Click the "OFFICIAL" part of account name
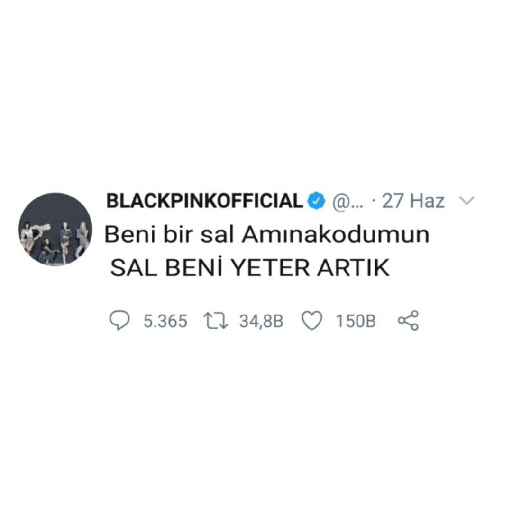Screen dimensions: 512x512 [260, 201]
